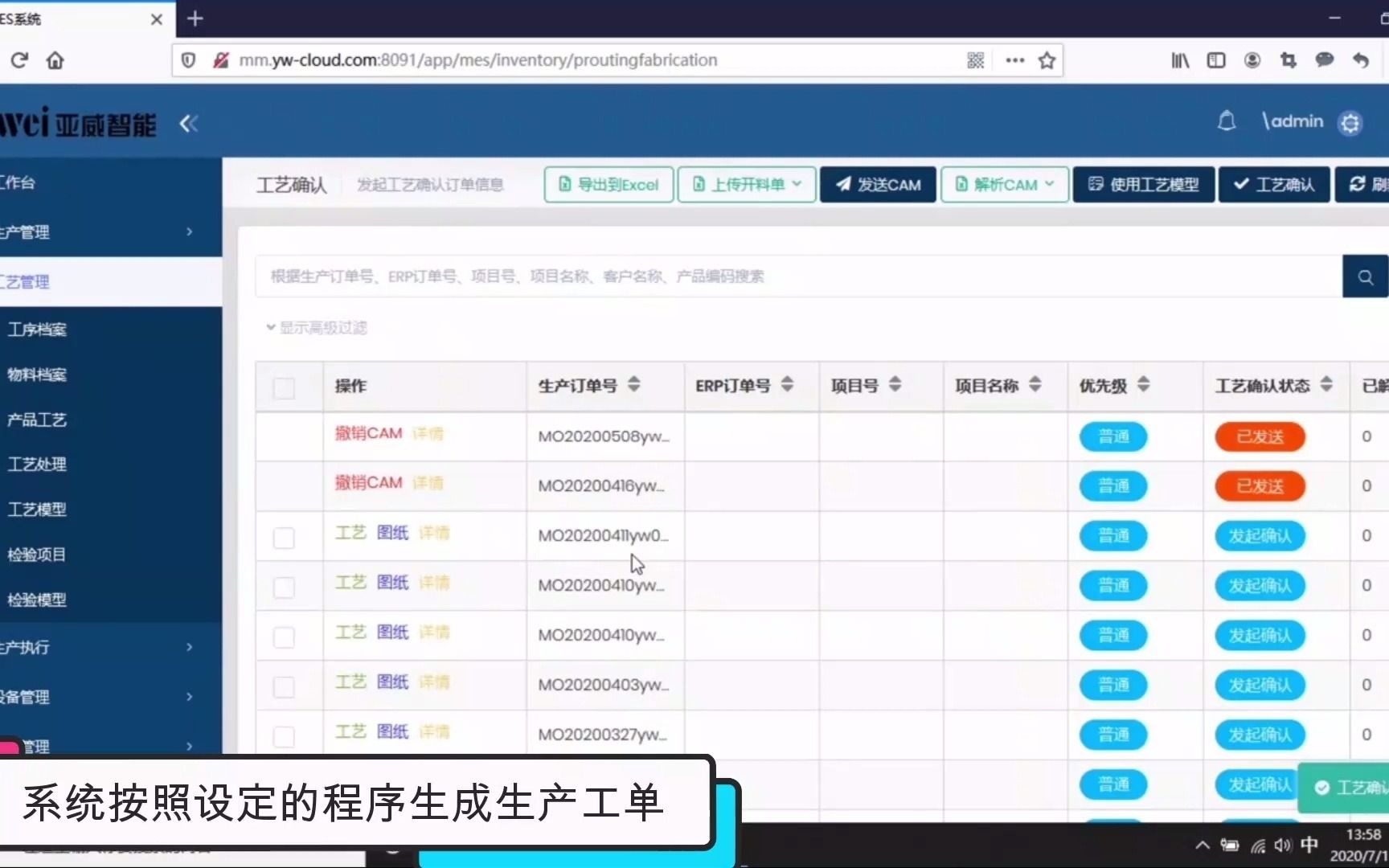This screenshot has width=1389, height=868.
Task: Click the undo arrow toolbar icon
Action: [x=1361, y=60]
